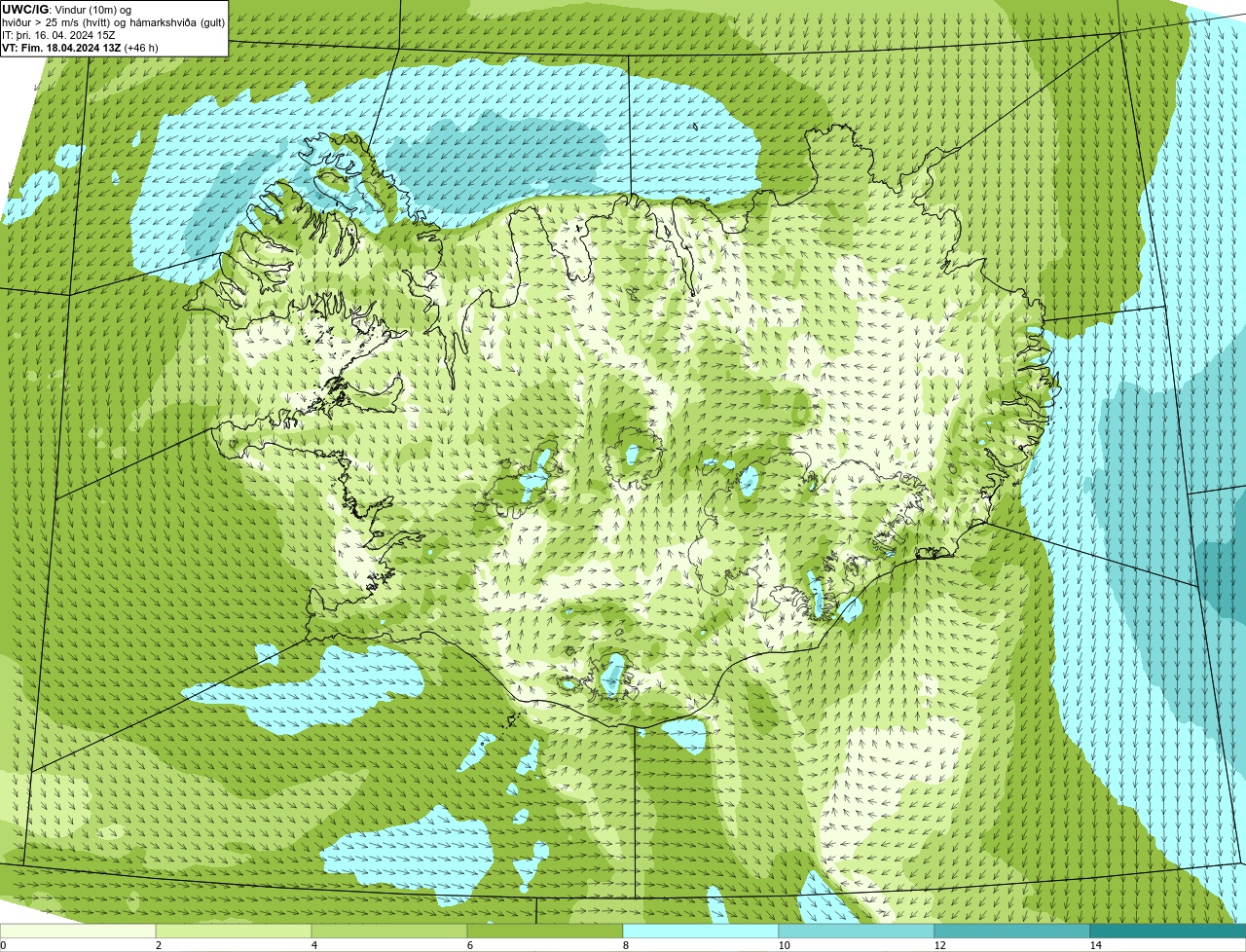Pick the 6–8 m/s darker green color segment
Screen dimensions: 1246x952
click(545, 931)
